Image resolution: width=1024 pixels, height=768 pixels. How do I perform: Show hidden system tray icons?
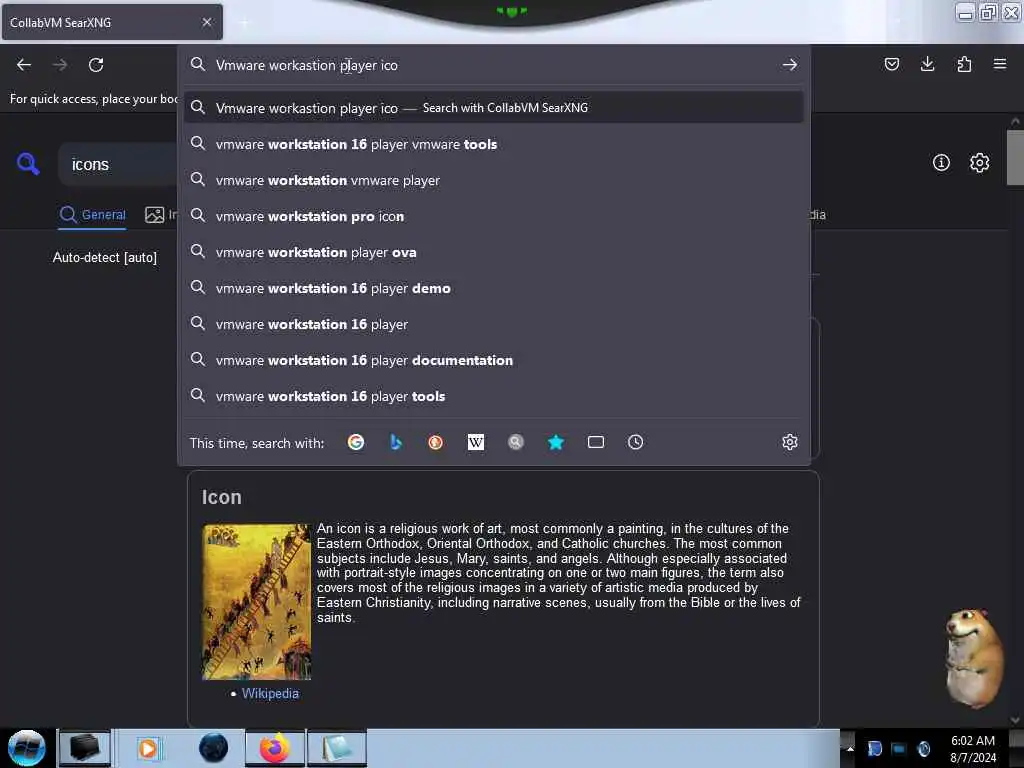coord(850,748)
